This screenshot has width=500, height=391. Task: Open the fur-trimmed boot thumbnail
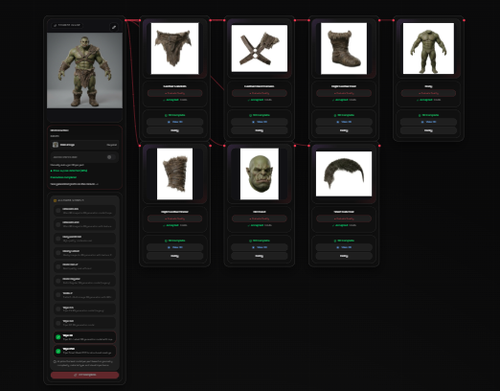point(344,48)
